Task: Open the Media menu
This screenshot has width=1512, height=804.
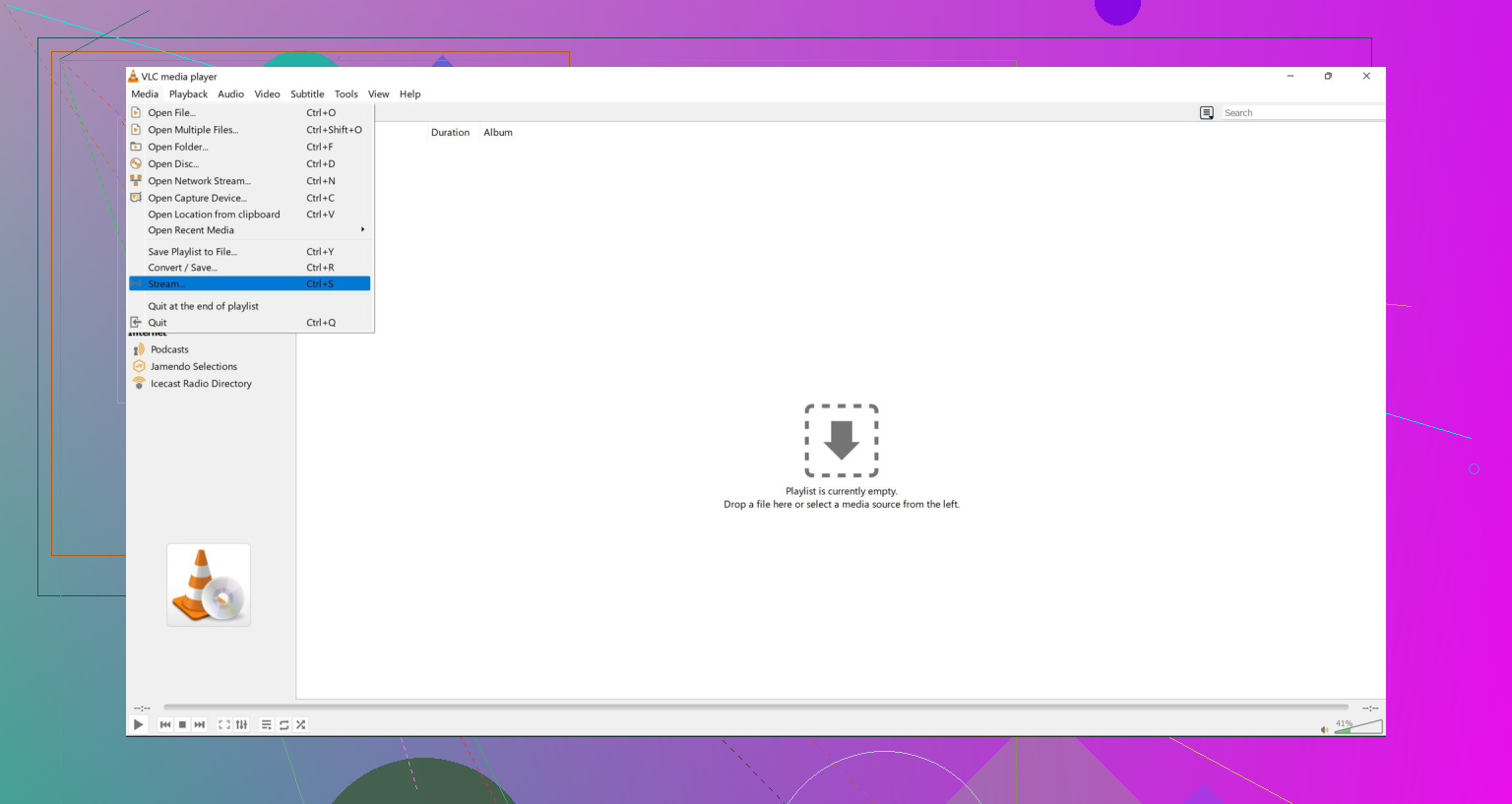Action: click(x=145, y=94)
